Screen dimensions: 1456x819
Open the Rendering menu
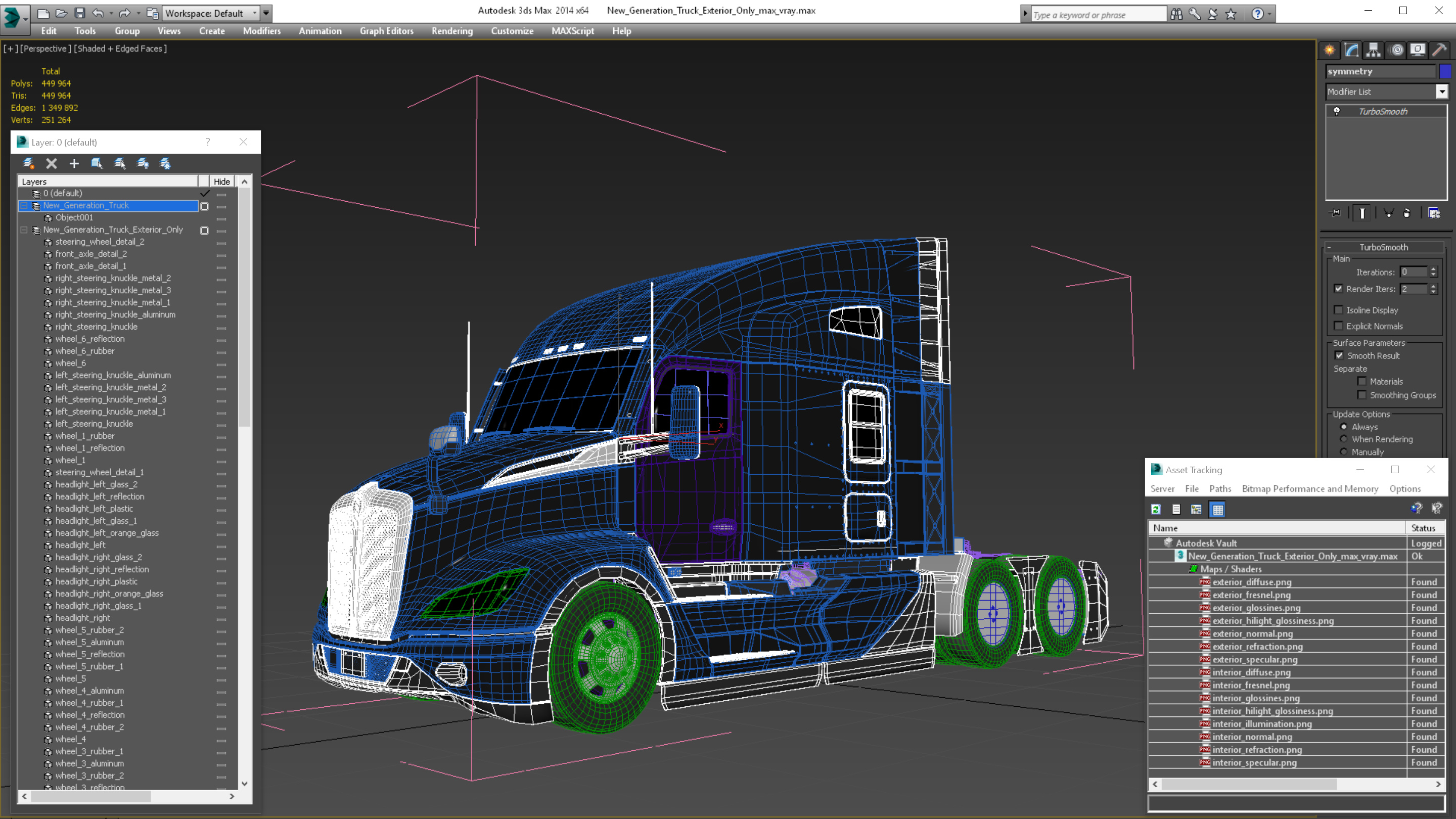click(451, 31)
